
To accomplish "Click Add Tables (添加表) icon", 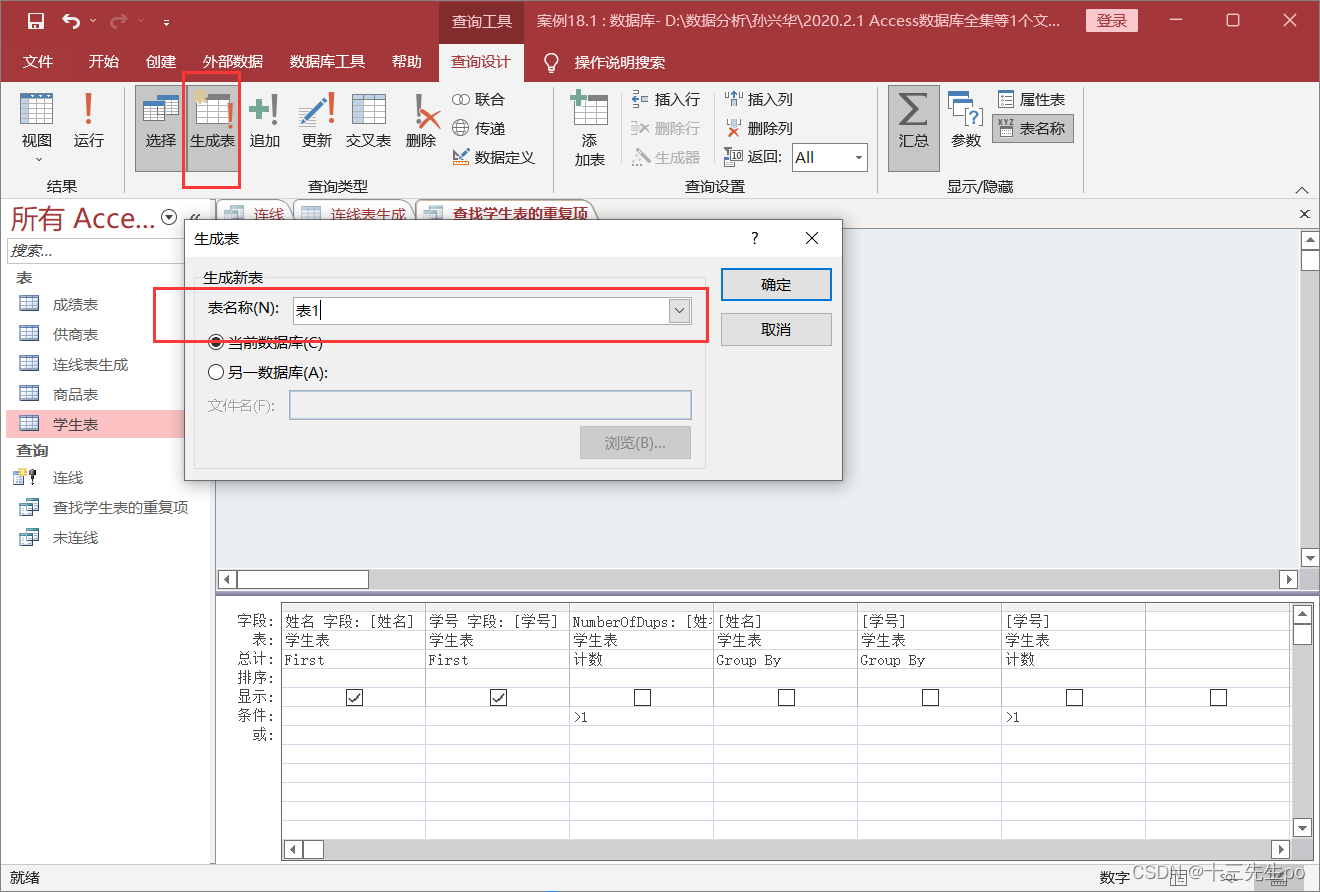I will [x=589, y=128].
